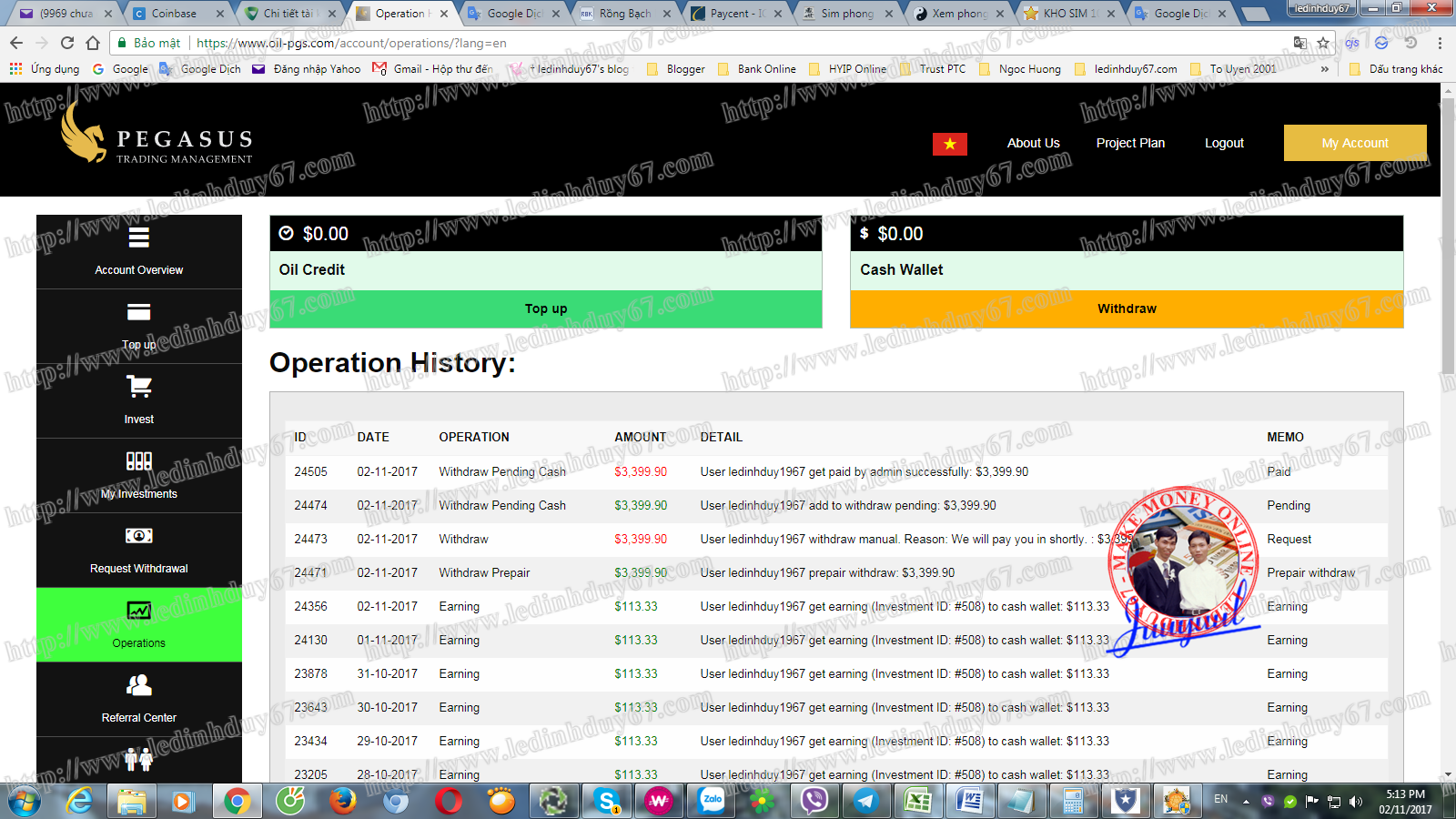1456x819 pixels.
Task: Open Account Overview in sidebar
Action: 139,252
